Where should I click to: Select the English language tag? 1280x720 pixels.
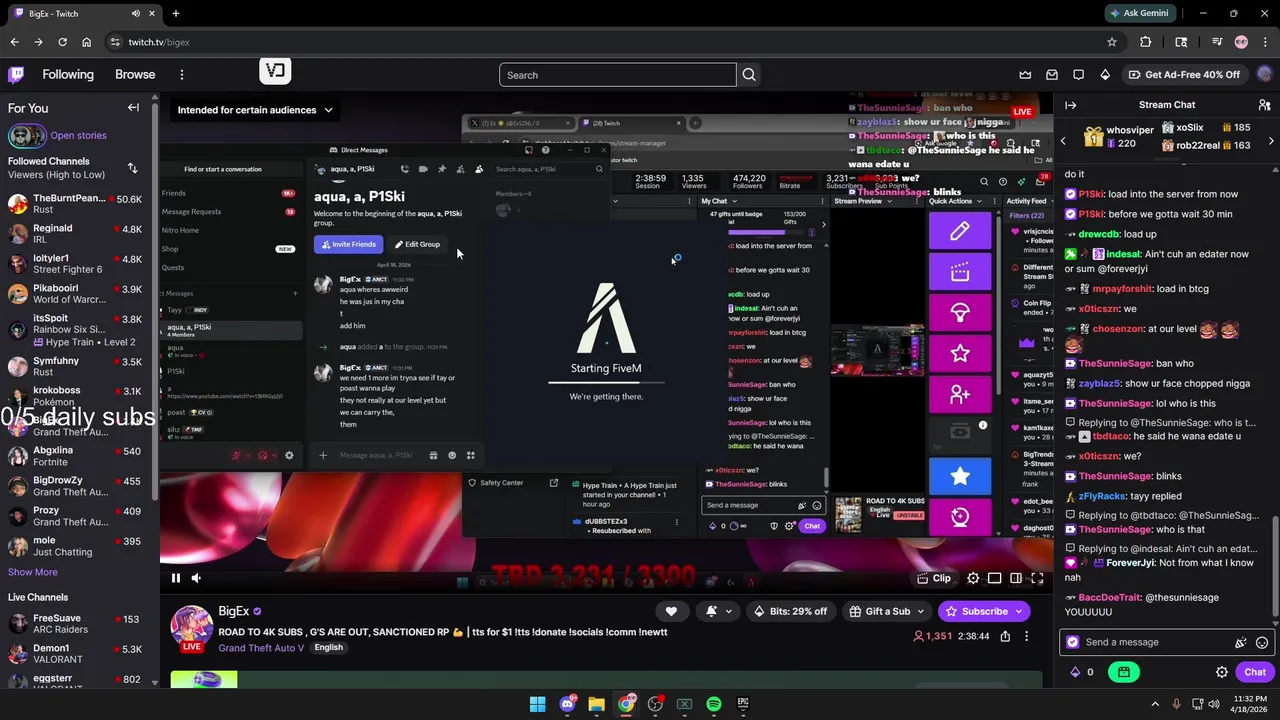[x=328, y=648]
